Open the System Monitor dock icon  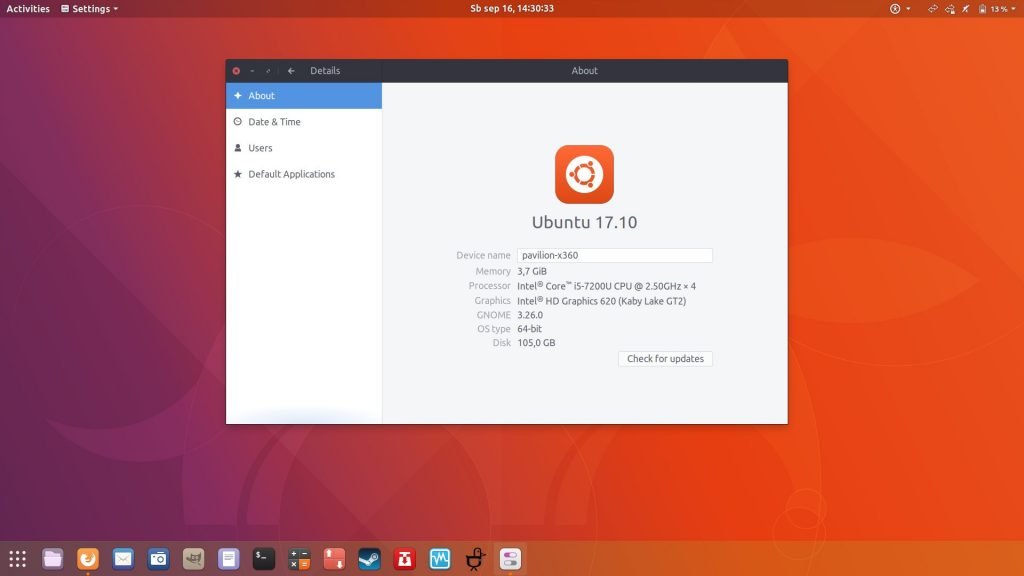click(440, 558)
